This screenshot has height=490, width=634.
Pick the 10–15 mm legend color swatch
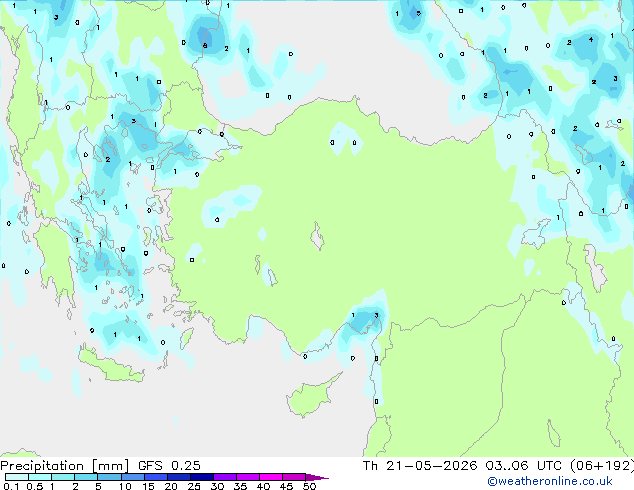tap(132, 477)
